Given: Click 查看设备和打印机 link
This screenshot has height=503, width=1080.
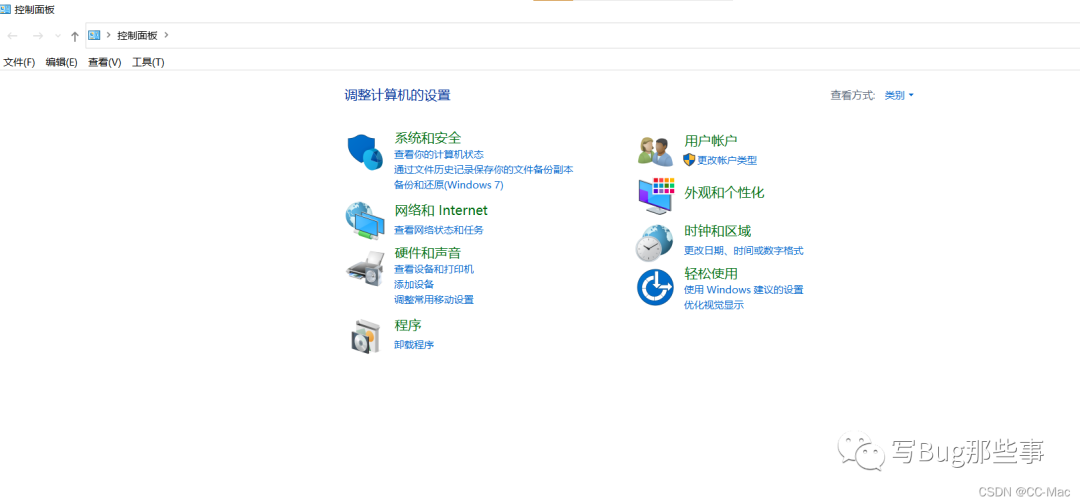Looking at the screenshot, I should click(x=434, y=269).
